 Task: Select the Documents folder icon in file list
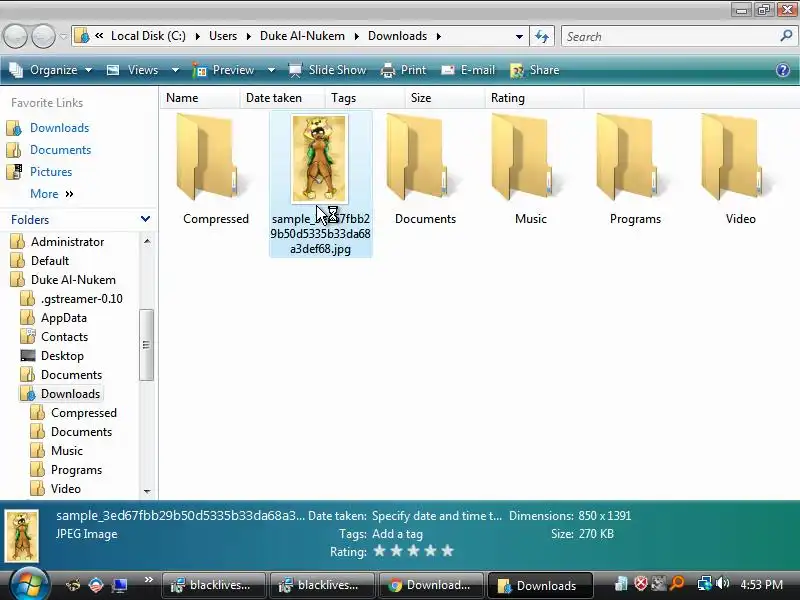click(425, 158)
